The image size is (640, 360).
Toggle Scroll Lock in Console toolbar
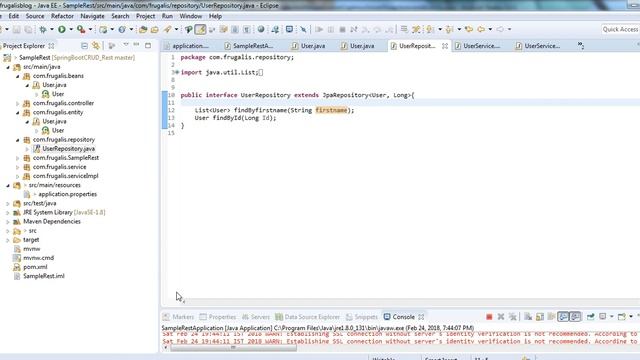540,317
